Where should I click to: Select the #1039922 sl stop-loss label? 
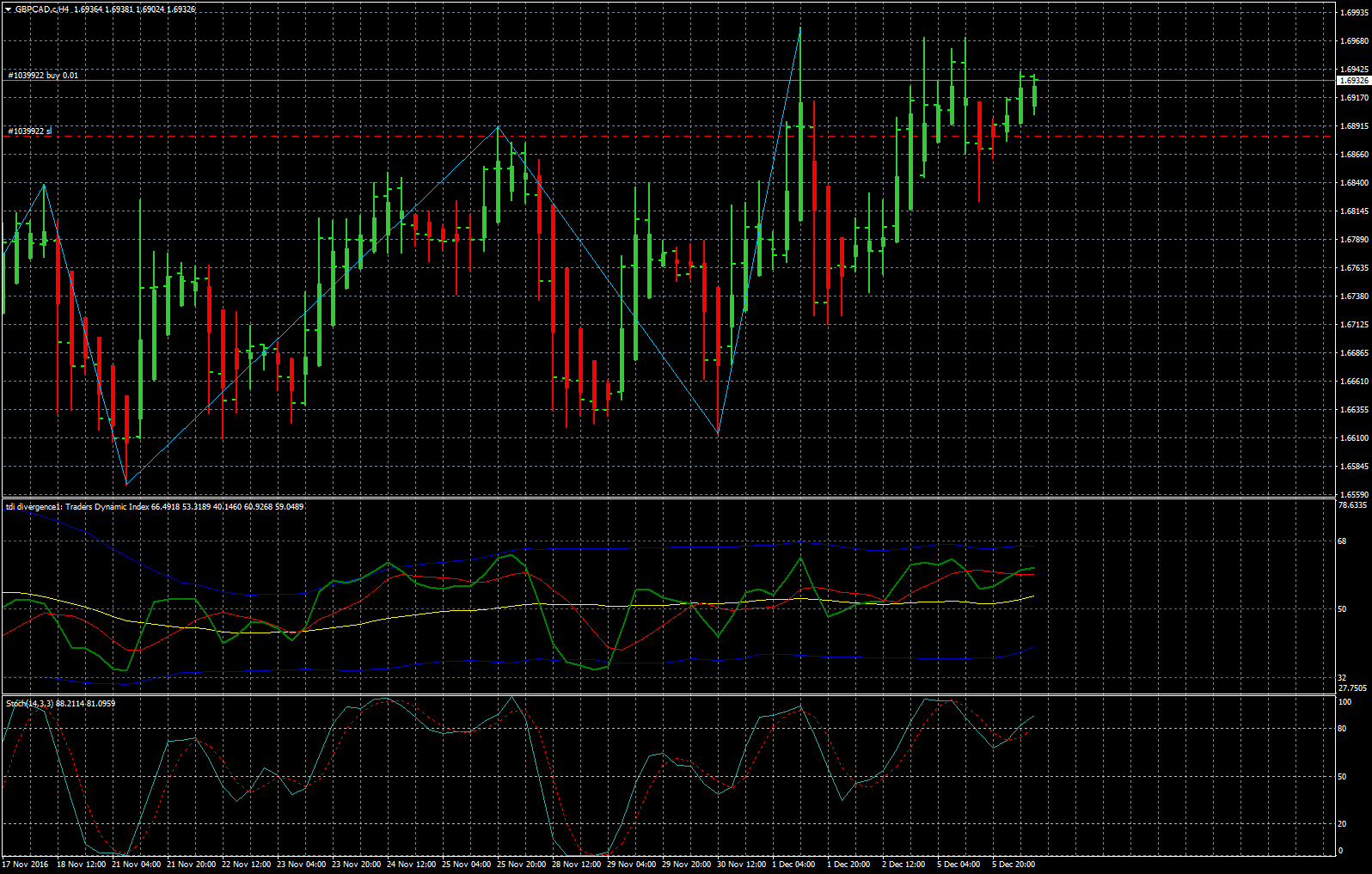tap(30, 131)
